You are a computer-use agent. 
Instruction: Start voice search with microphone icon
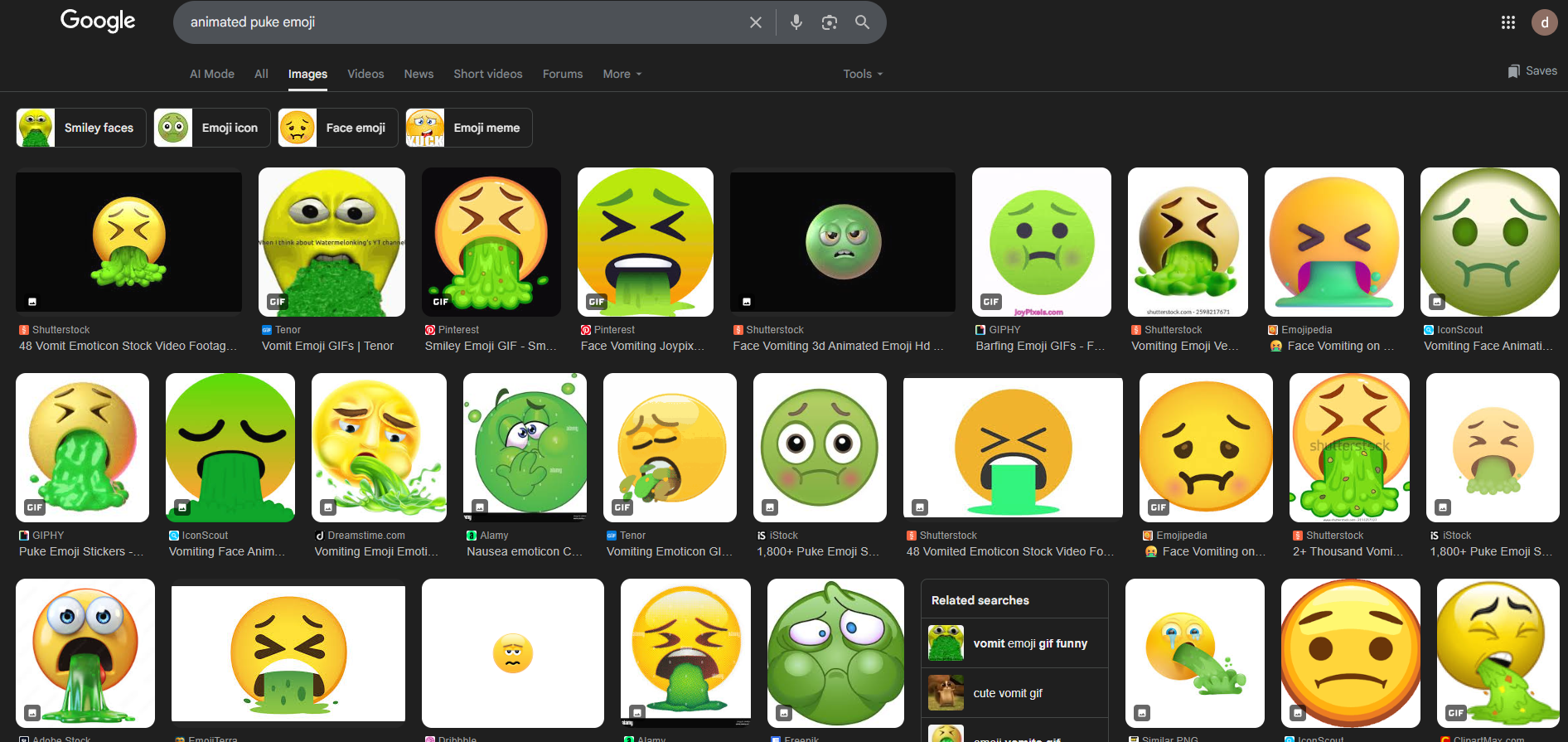coord(796,22)
